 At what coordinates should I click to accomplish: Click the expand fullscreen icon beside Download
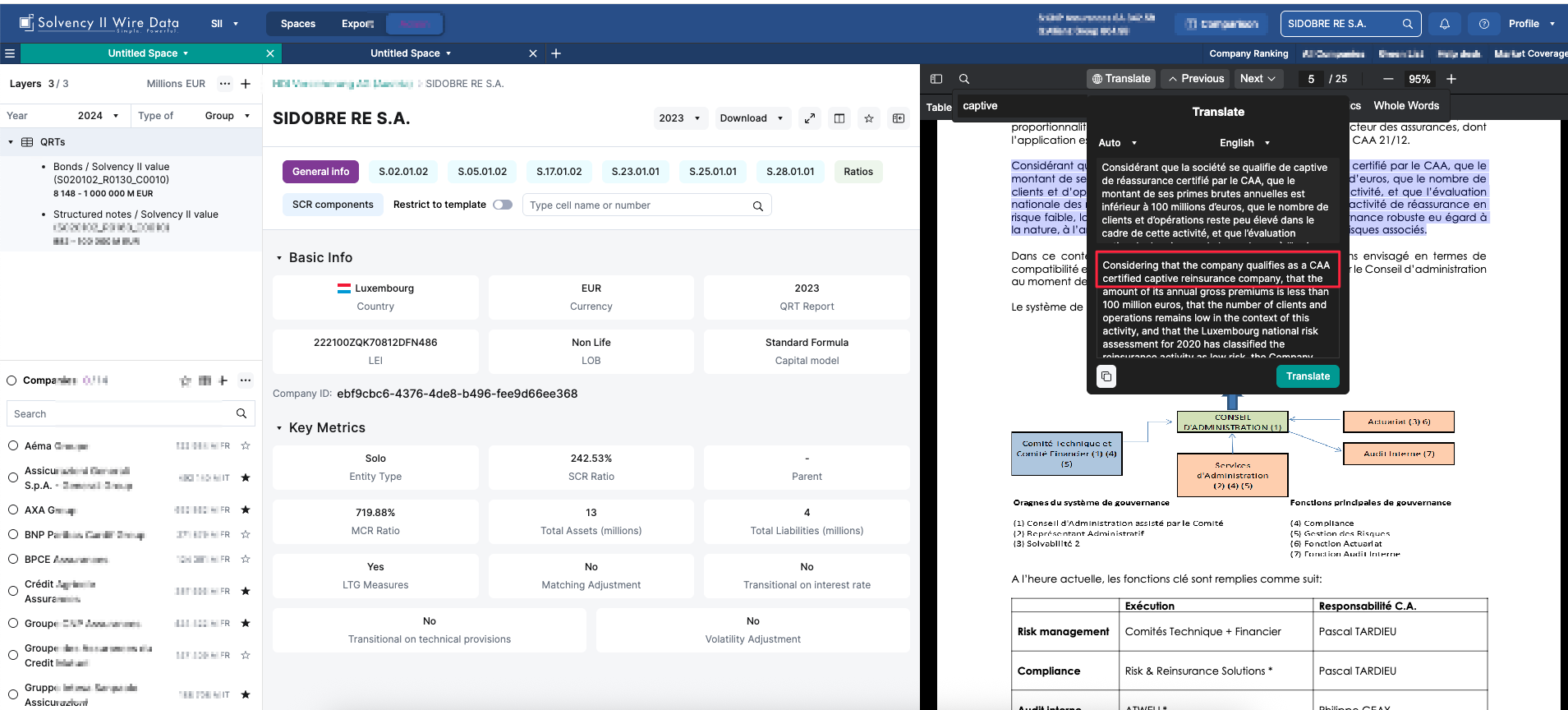pos(810,118)
